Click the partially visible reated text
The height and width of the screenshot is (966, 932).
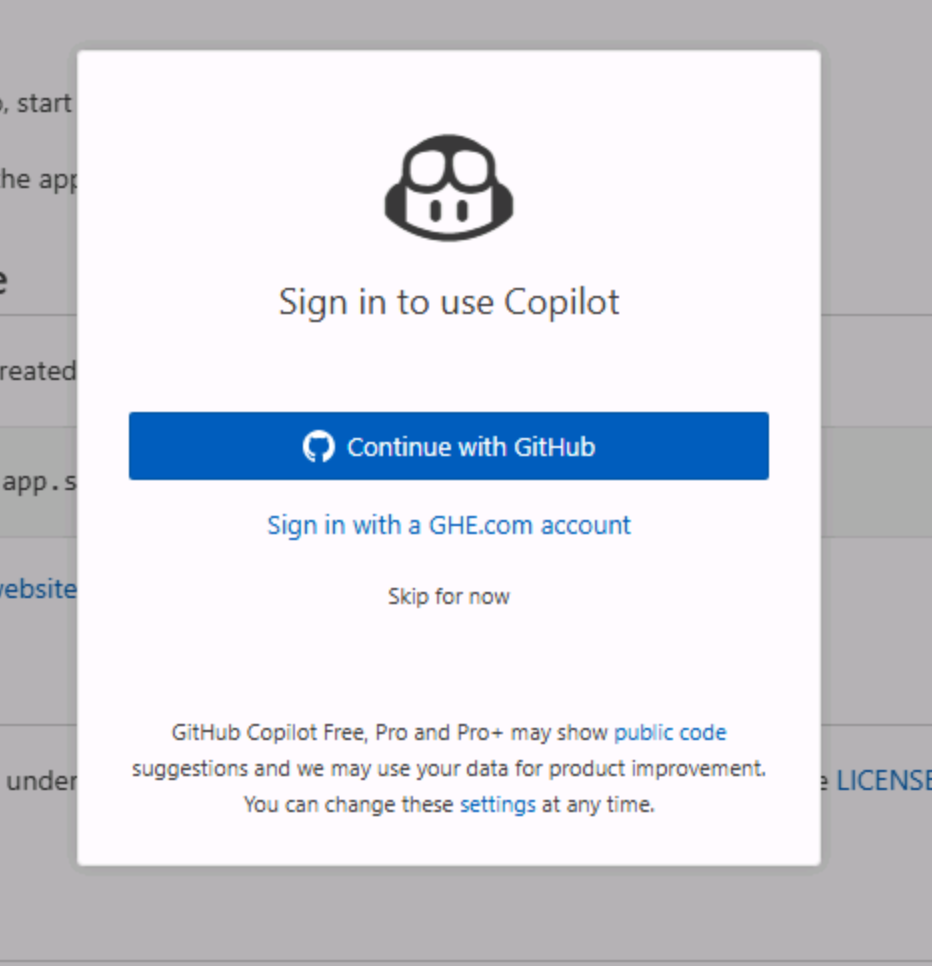click(38, 370)
